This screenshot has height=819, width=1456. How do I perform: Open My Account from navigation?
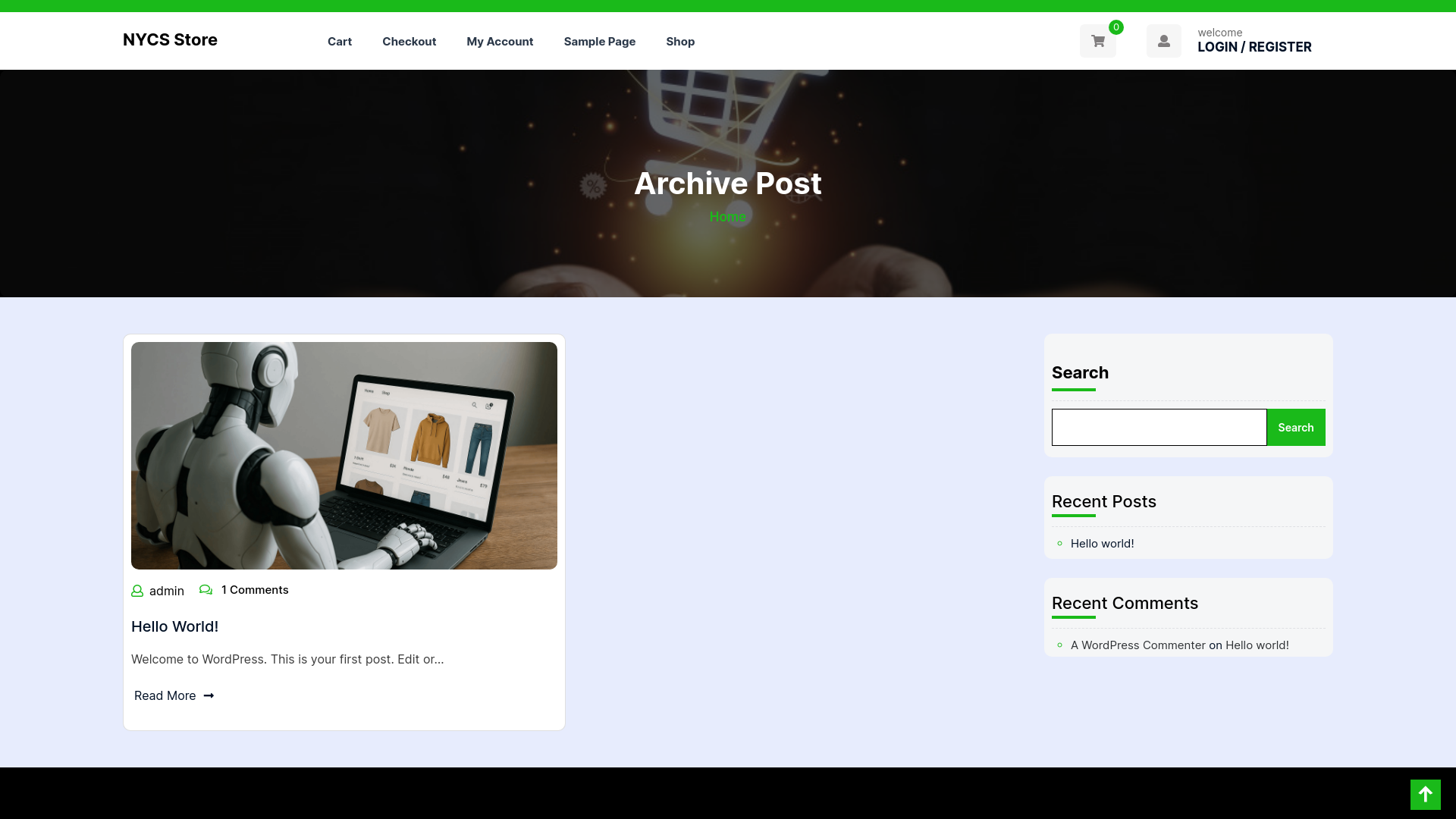(500, 42)
